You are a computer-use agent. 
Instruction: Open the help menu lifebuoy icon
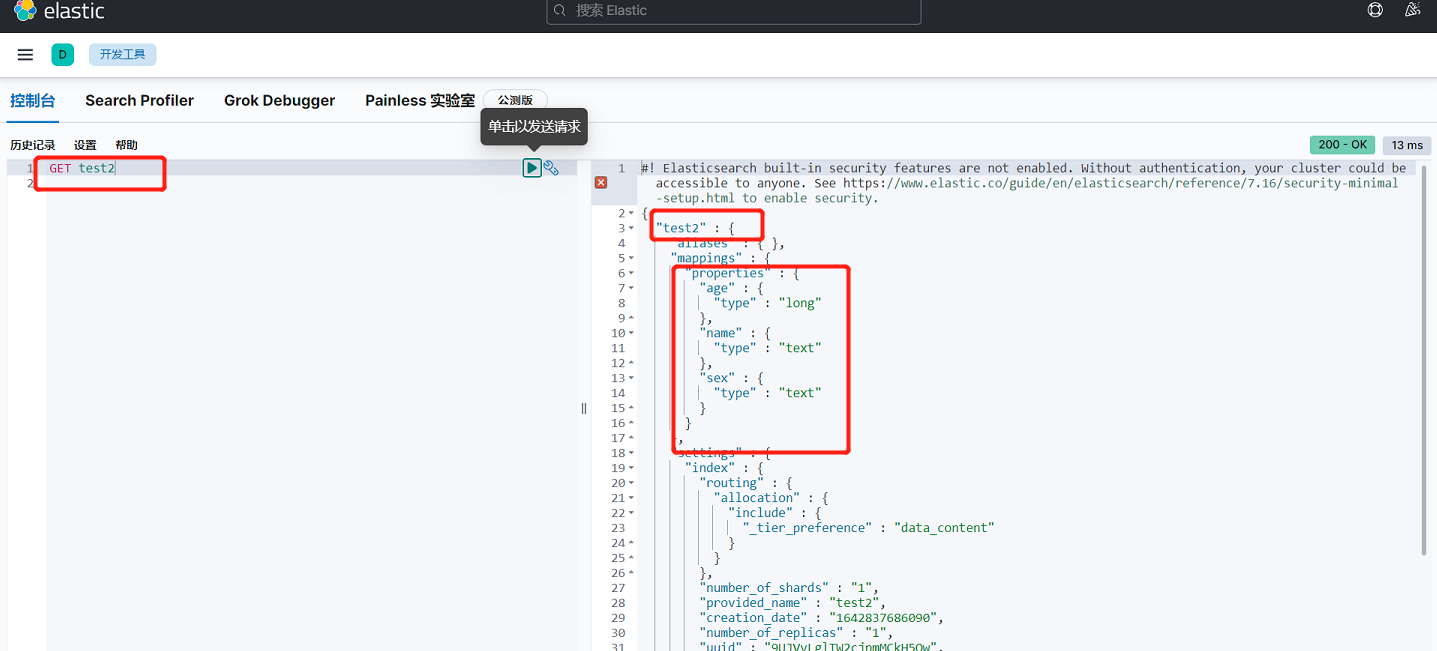point(1375,10)
